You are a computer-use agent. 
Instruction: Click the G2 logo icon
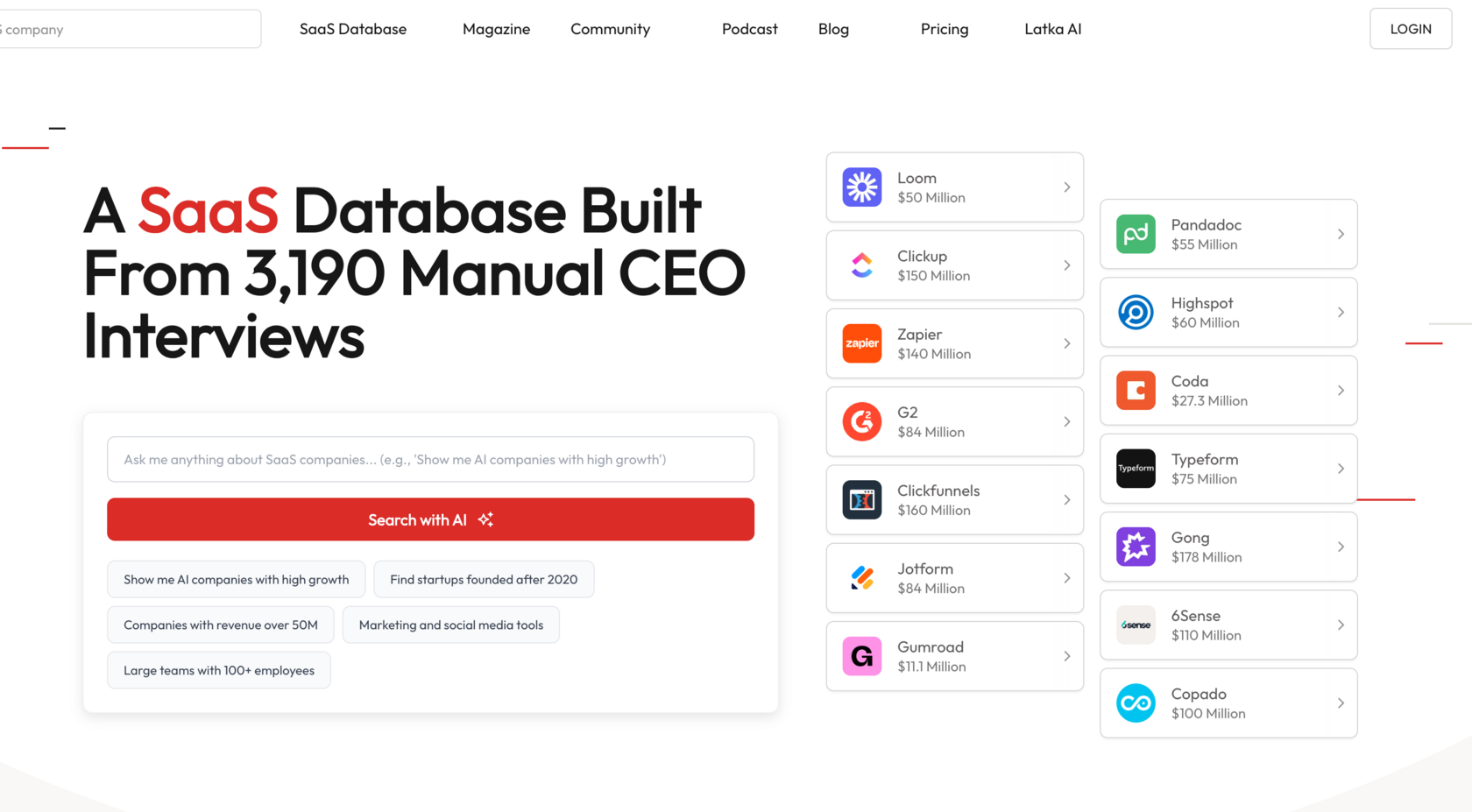click(862, 421)
